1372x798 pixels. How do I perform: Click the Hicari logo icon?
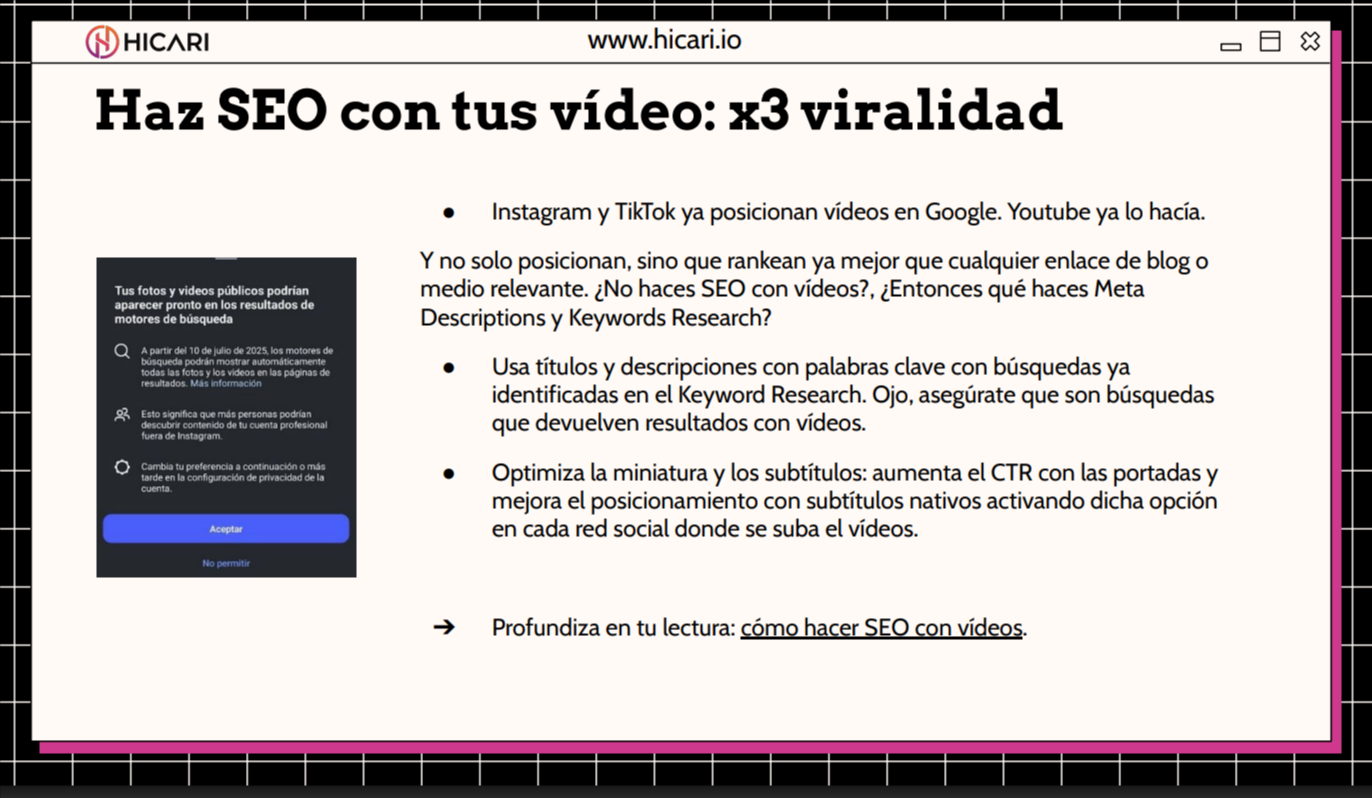(x=102, y=42)
